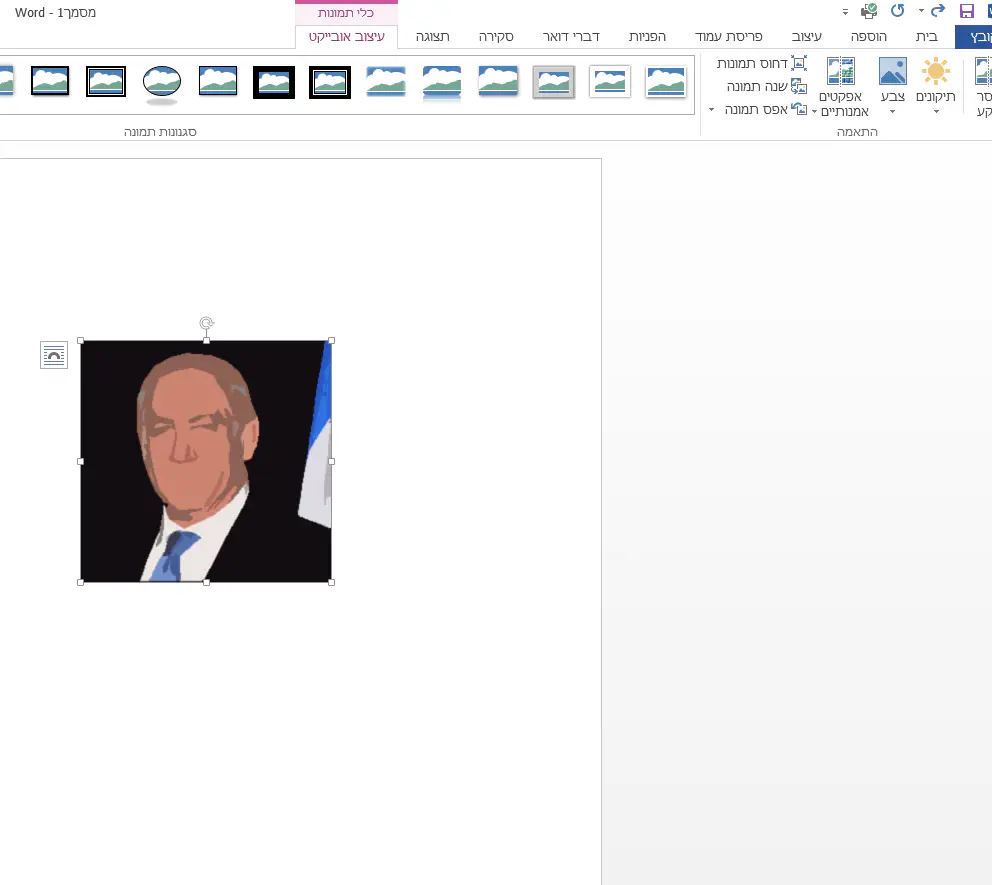
Task: Click the circular Repeat arrow icon
Action: pos(897,11)
